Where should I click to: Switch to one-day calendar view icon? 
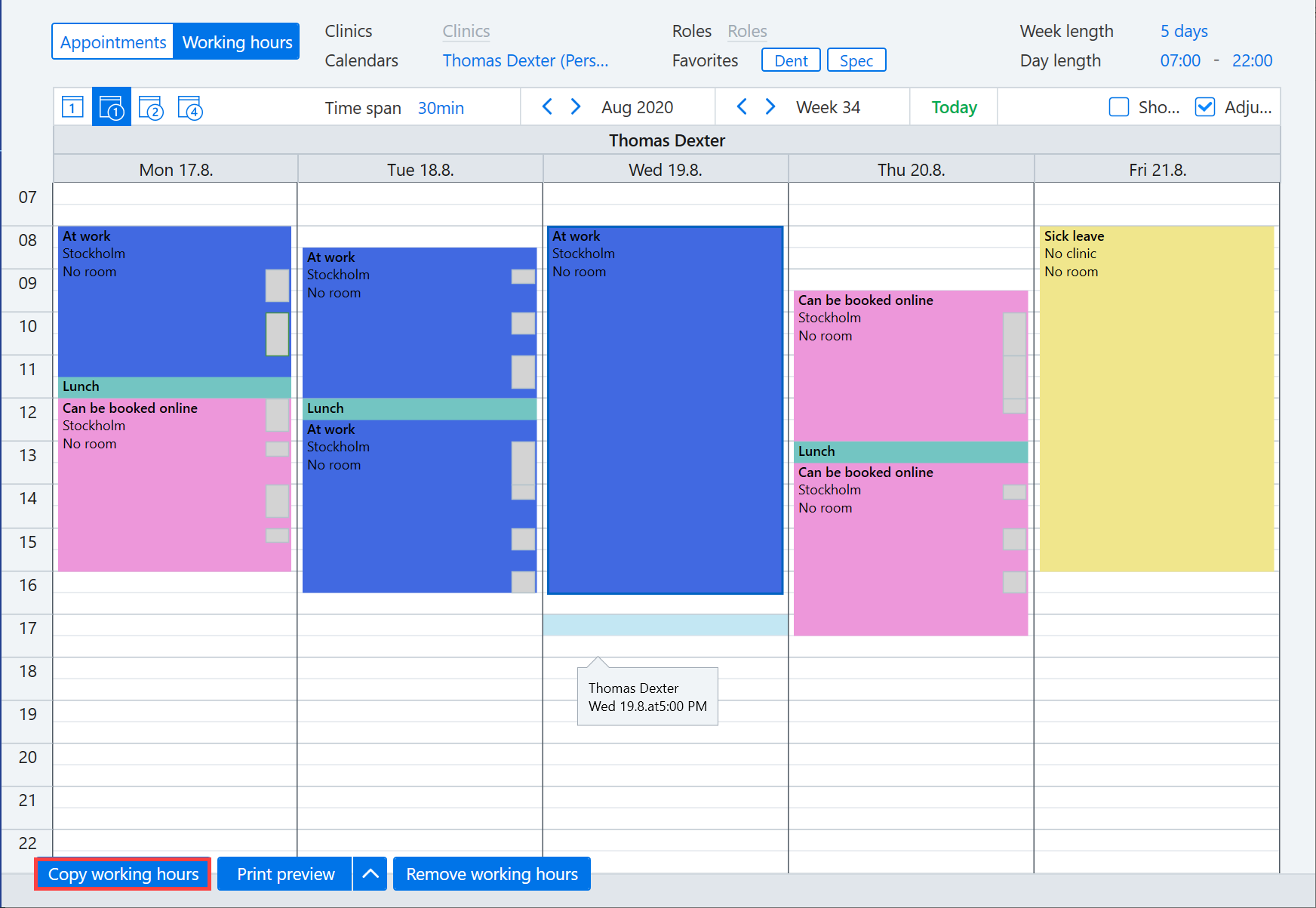pos(72,107)
